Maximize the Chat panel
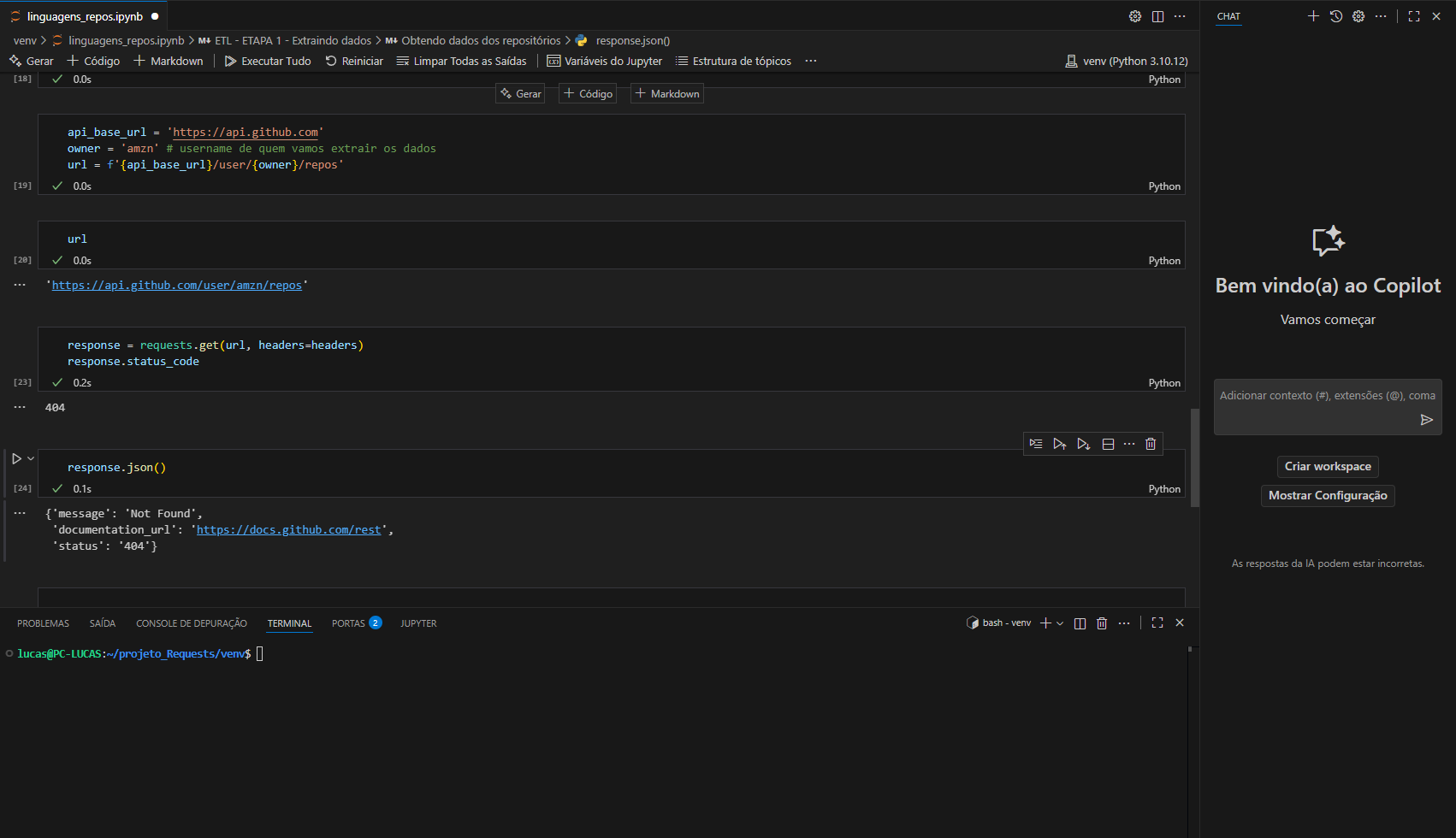The height and width of the screenshot is (838, 1456). 1414,16
